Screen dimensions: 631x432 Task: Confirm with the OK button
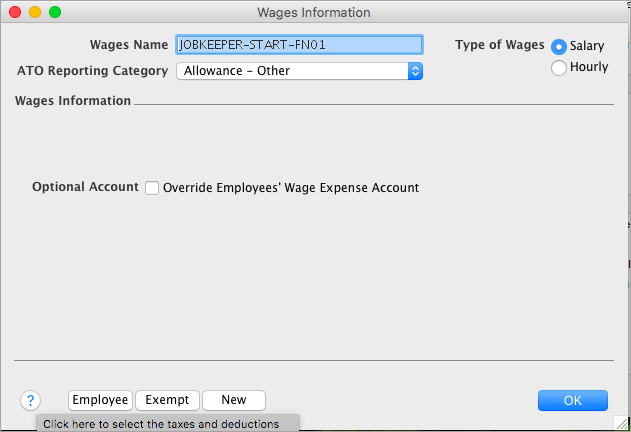[572, 400]
